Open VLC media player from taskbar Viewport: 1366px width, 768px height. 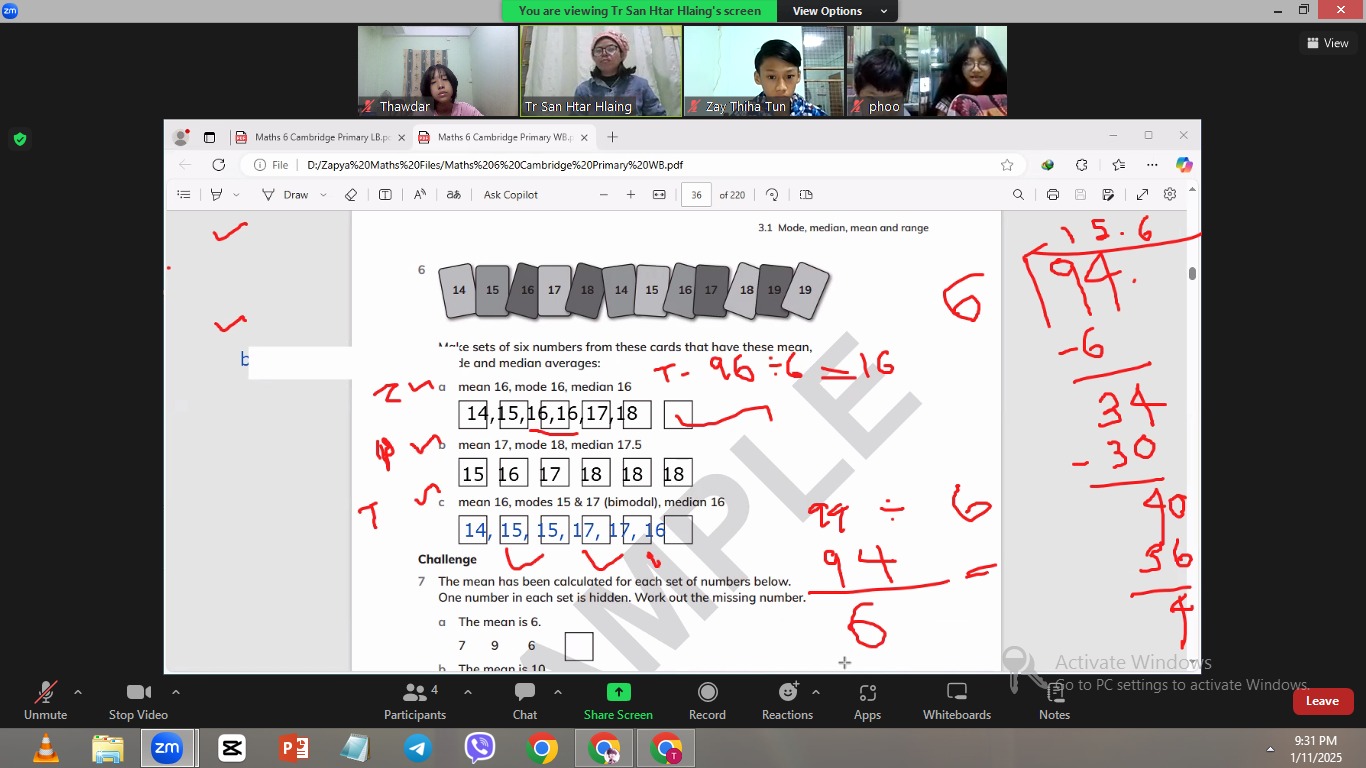point(46,748)
